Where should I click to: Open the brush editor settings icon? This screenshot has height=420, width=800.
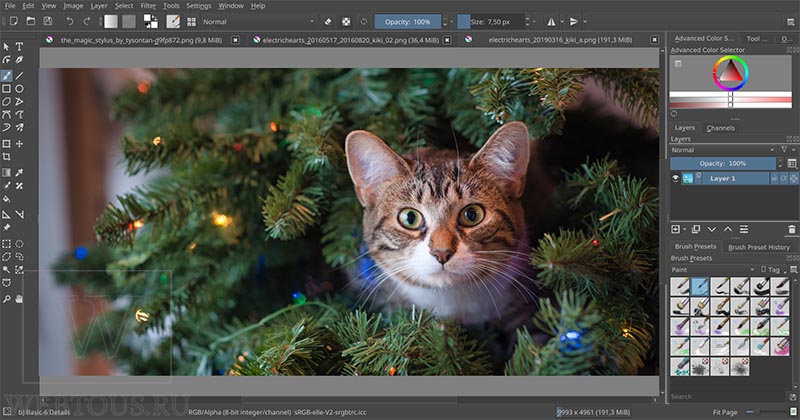(173, 21)
